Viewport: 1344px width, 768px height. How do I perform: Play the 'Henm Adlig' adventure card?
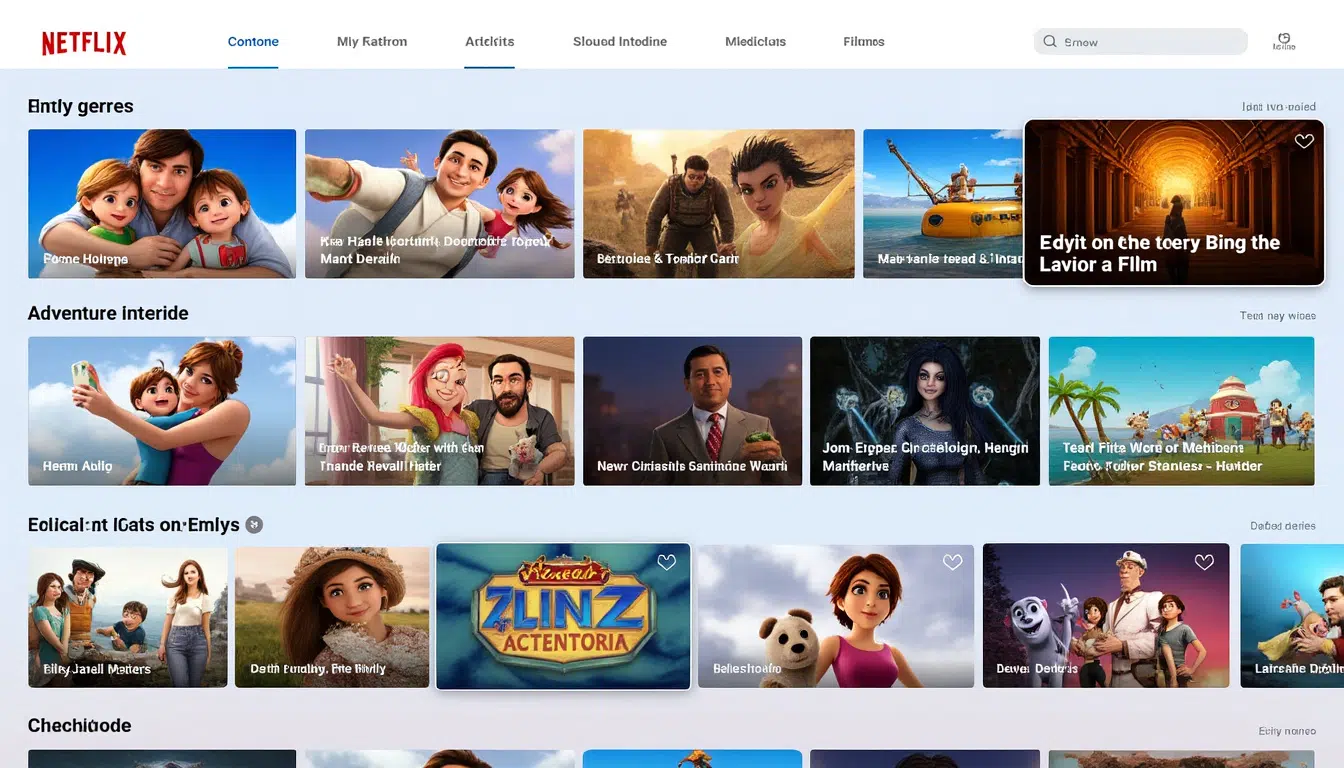coord(161,410)
